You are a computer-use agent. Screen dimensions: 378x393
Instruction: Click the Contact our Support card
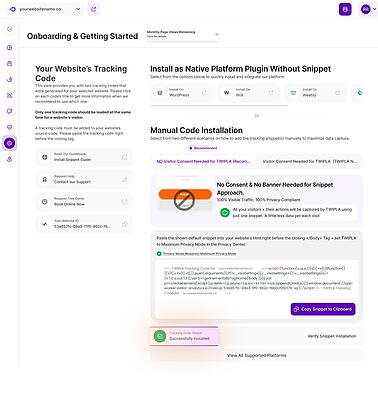pyautogui.click(x=84, y=179)
